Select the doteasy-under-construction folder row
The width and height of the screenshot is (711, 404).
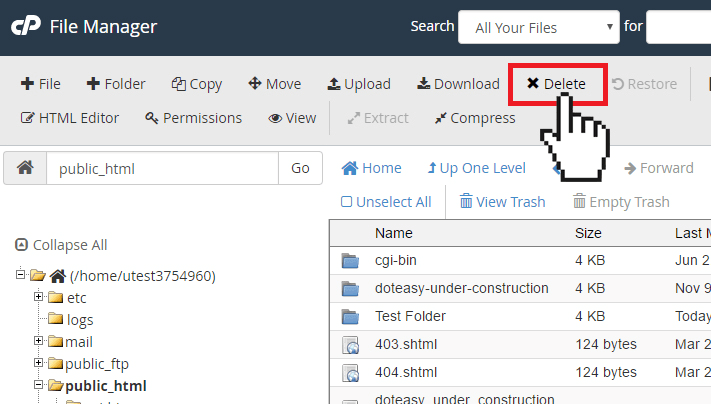520,288
